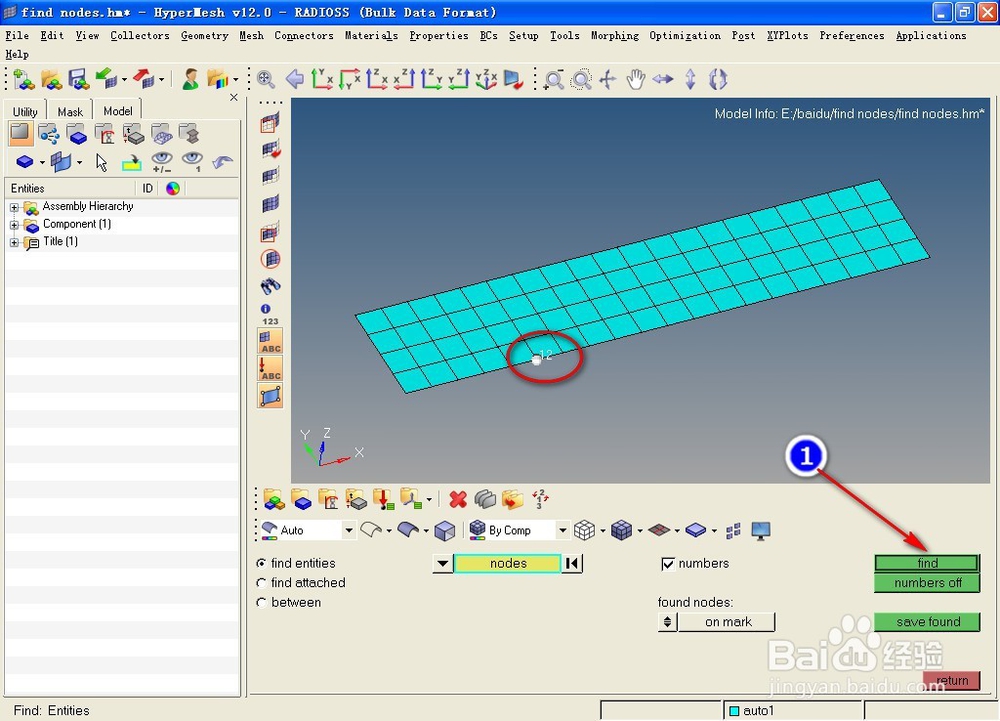Screen dimensions: 1000x721
Task: Switch to the Model tab
Action: tap(117, 111)
